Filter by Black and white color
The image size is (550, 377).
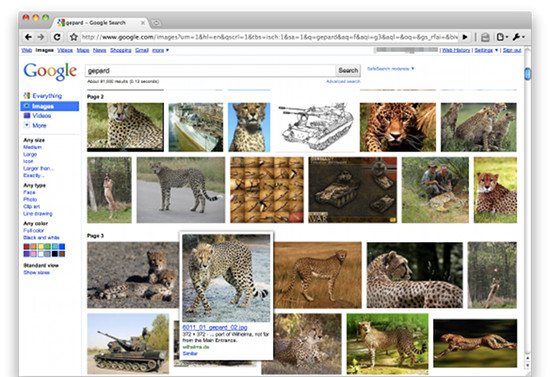coord(41,237)
